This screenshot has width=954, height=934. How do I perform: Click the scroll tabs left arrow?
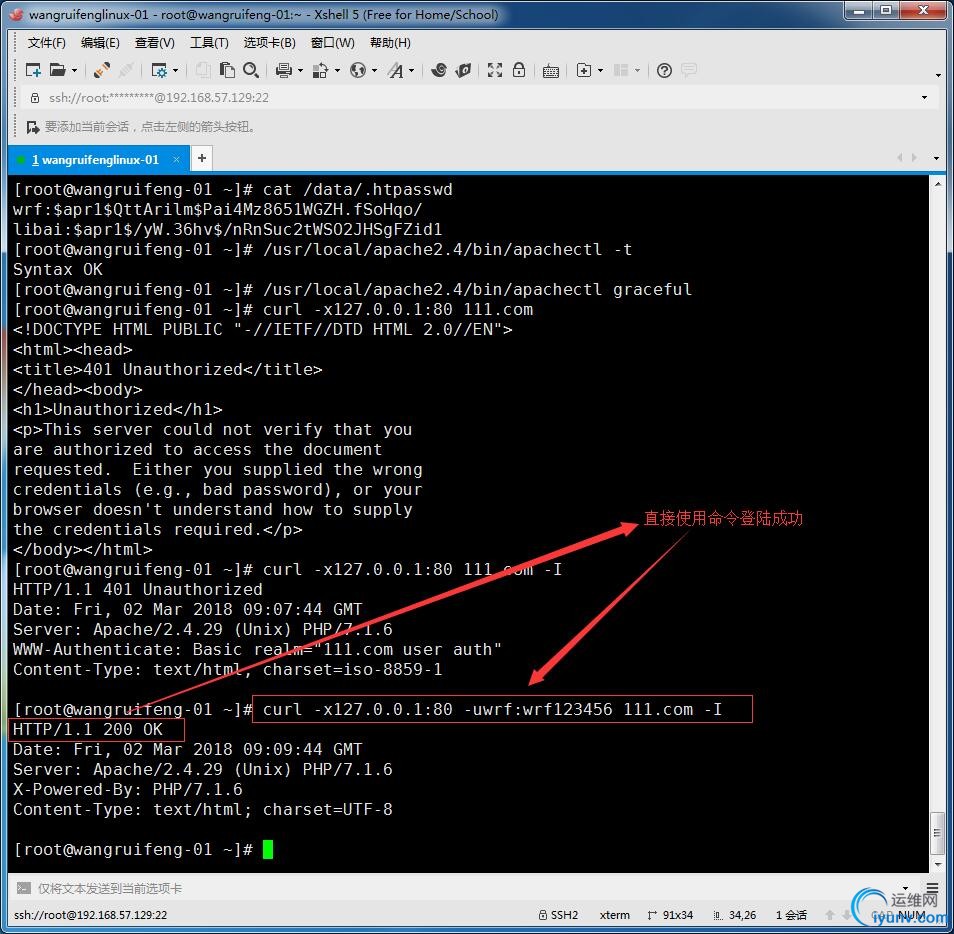pyautogui.click(x=899, y=158)
